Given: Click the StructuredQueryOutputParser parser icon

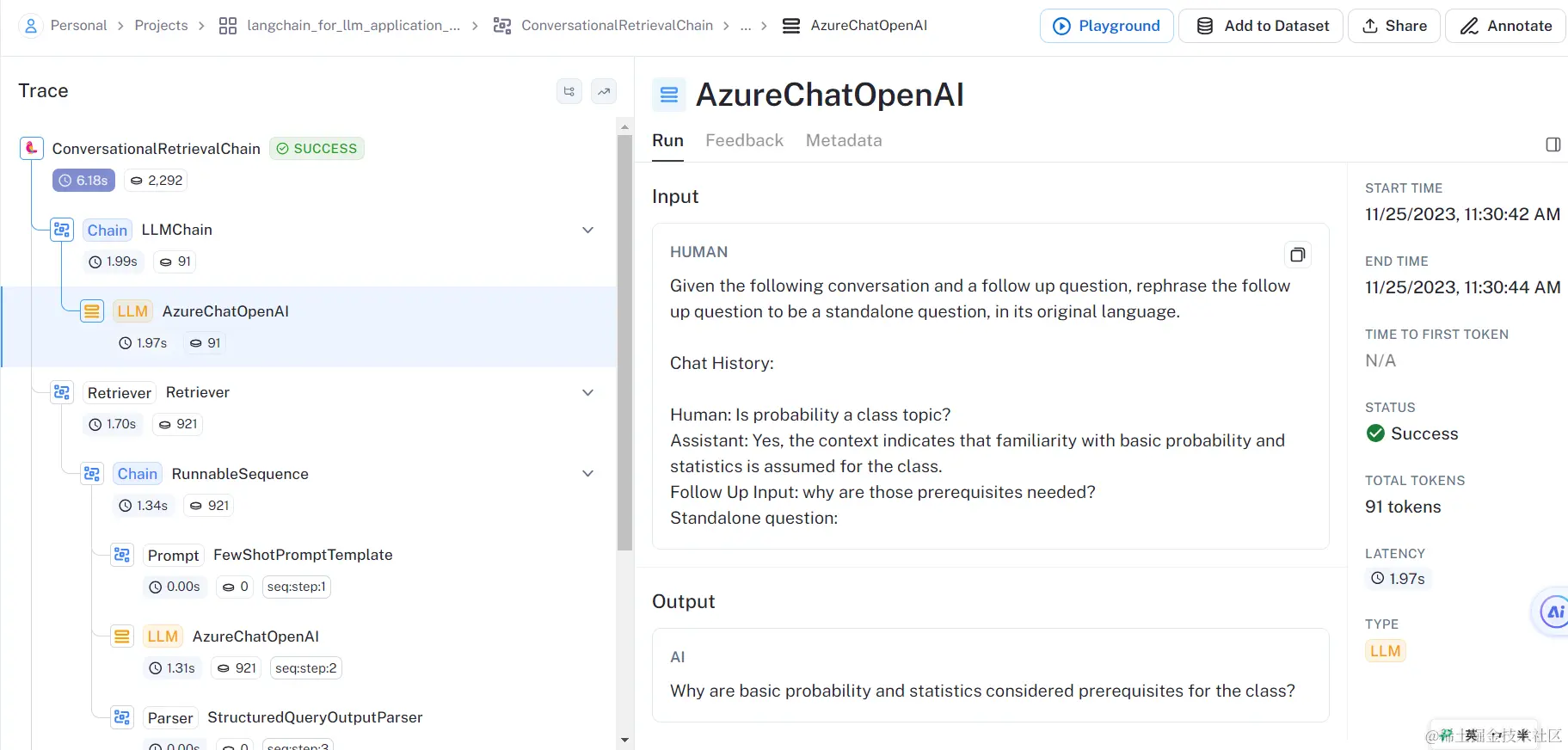Looking at the screenshot, I should click(x=122, y=717).
